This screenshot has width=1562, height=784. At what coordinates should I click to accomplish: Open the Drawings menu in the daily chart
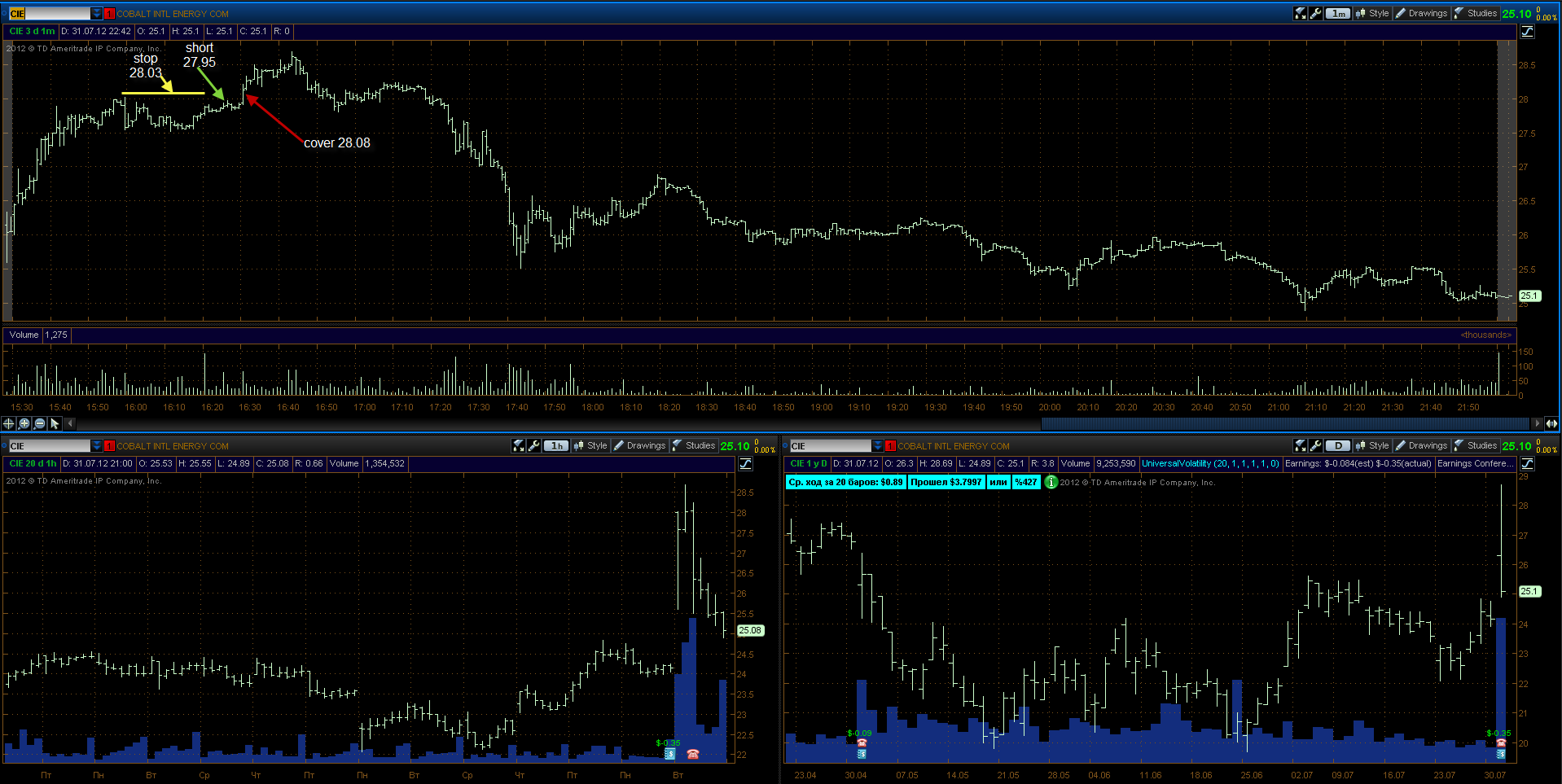[1422, 445]
